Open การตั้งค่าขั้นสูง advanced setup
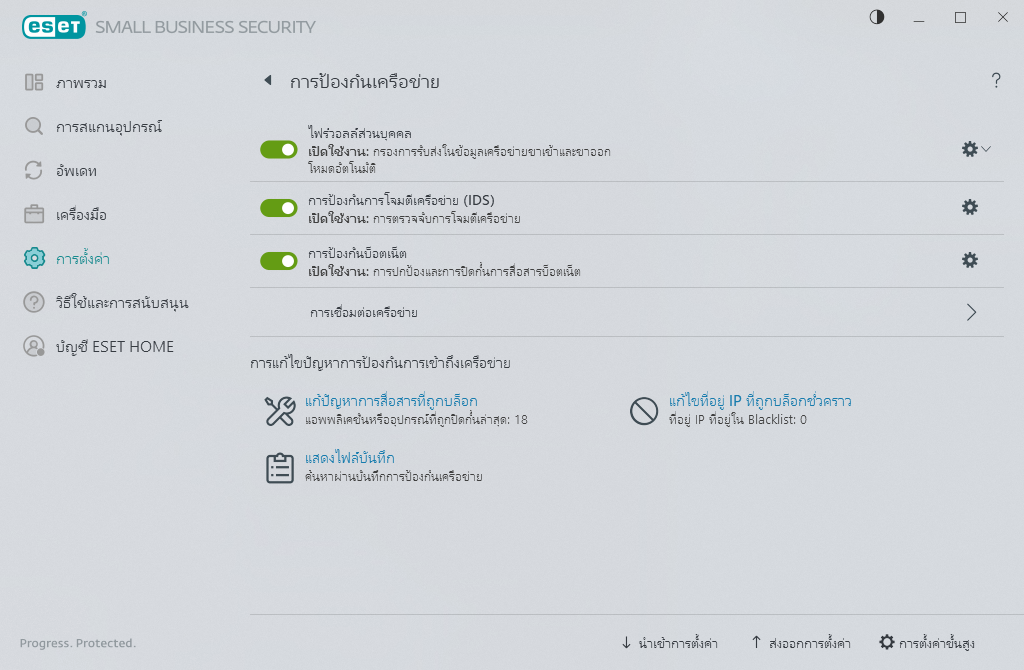The width and height of the screenshot is (1024, 670). click(927, 643)
